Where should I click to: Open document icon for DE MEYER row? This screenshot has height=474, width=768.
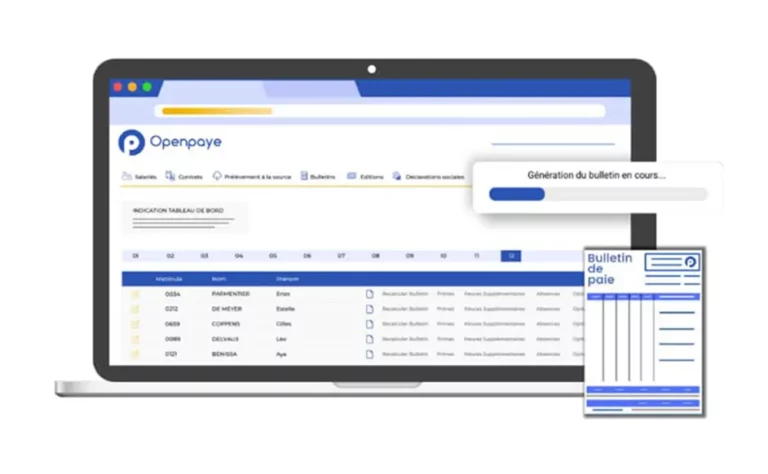pos(369,309)
